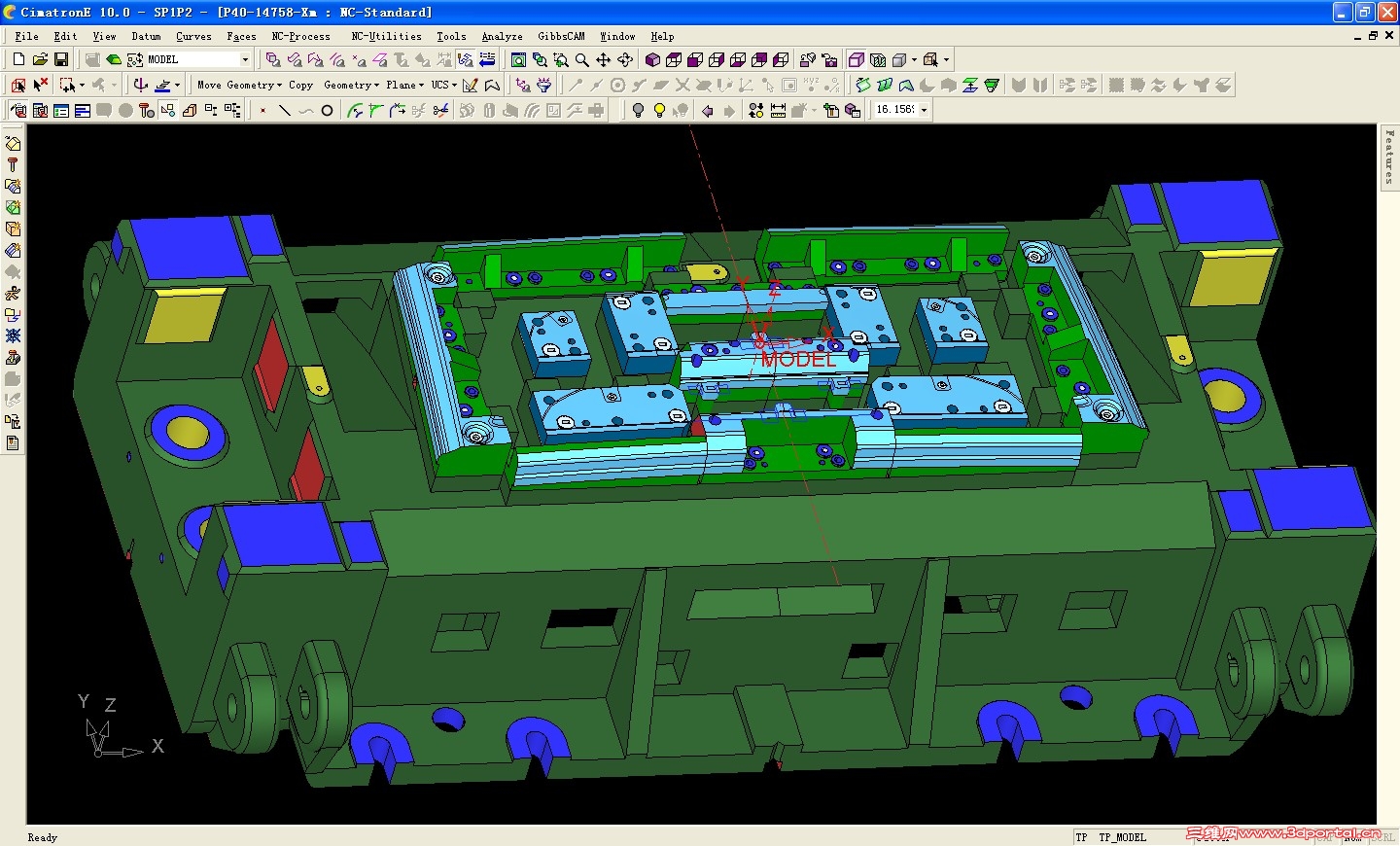
Task: Toggle the yellow light bulb show icon
Action: pyautogui.click(x=659, y=111)
